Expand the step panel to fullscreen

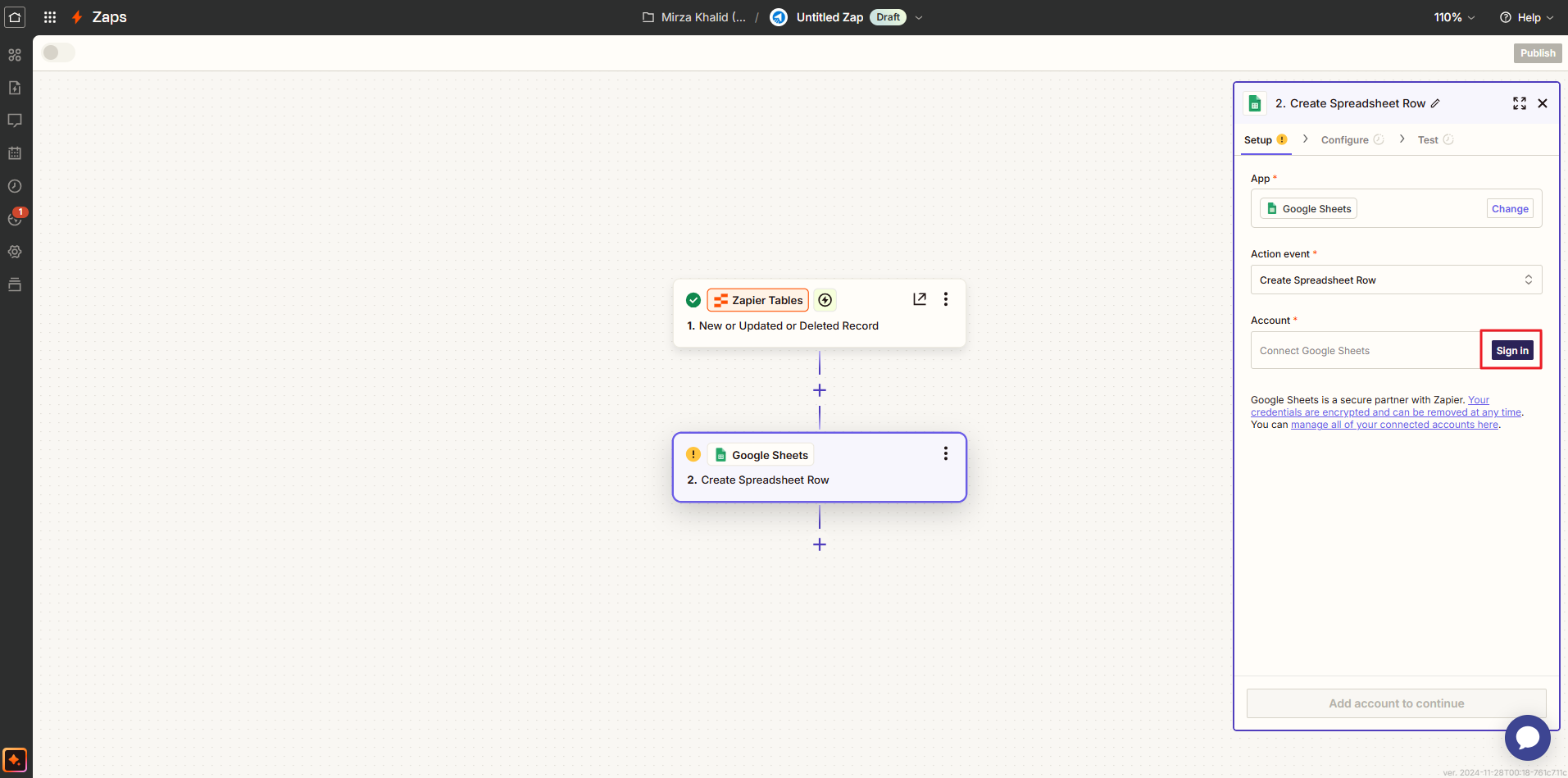[x=1519, y=103]
